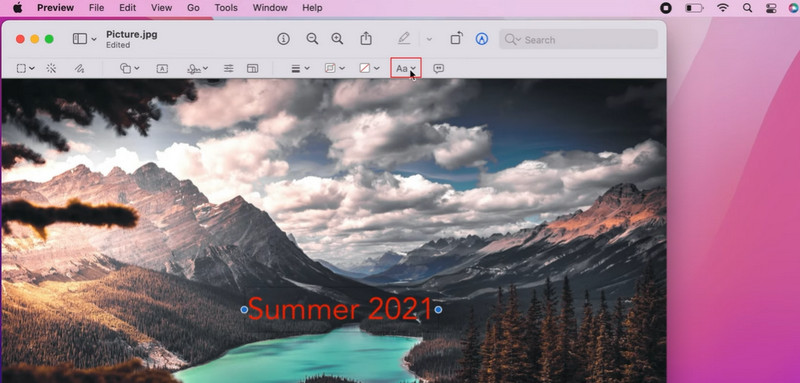Screen dimensions: 800x383
Task: Open the Wi-Fi menu
Action: [722, 8]
